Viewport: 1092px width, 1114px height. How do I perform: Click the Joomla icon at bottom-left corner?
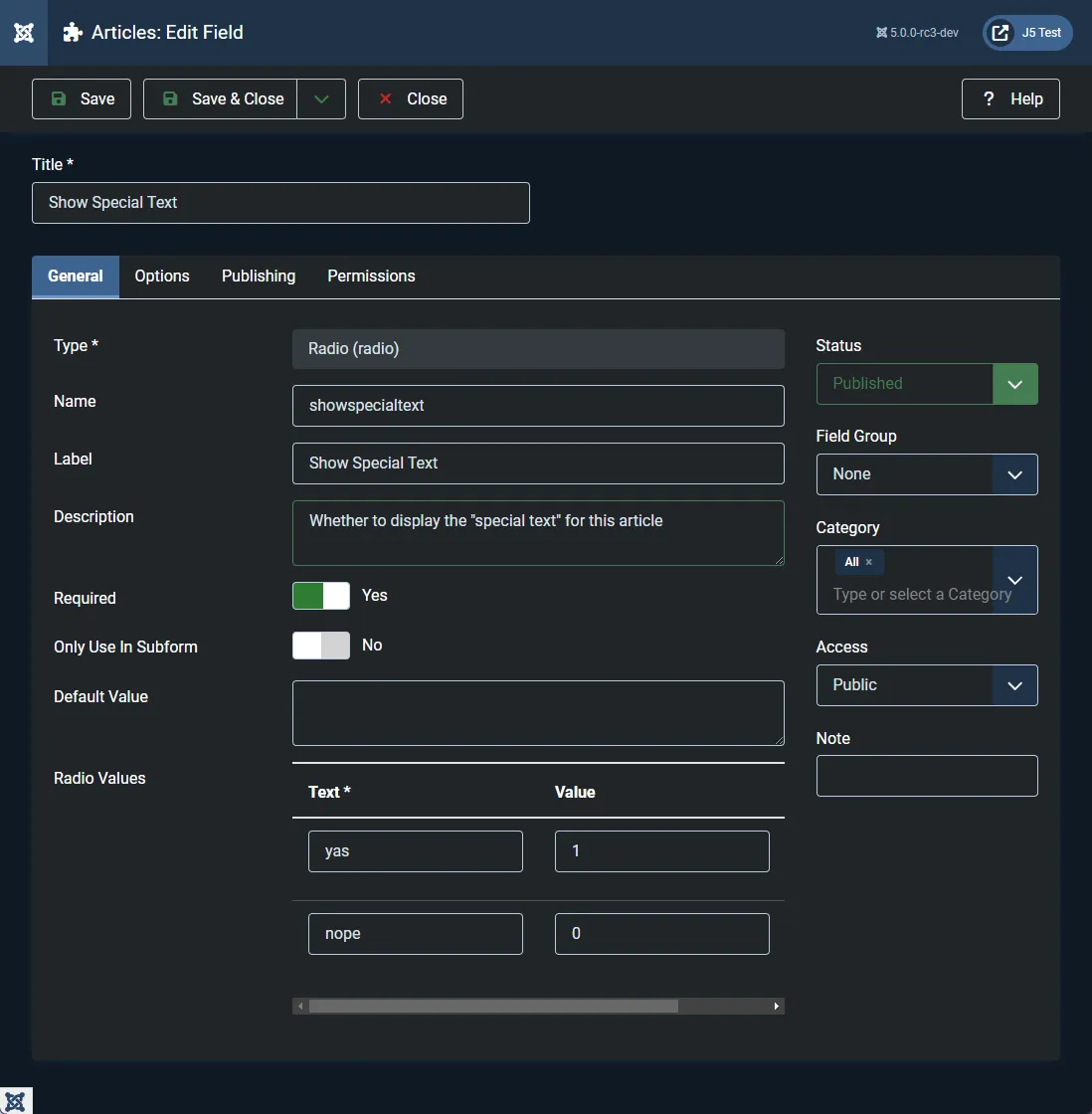tap(15, 1101)
